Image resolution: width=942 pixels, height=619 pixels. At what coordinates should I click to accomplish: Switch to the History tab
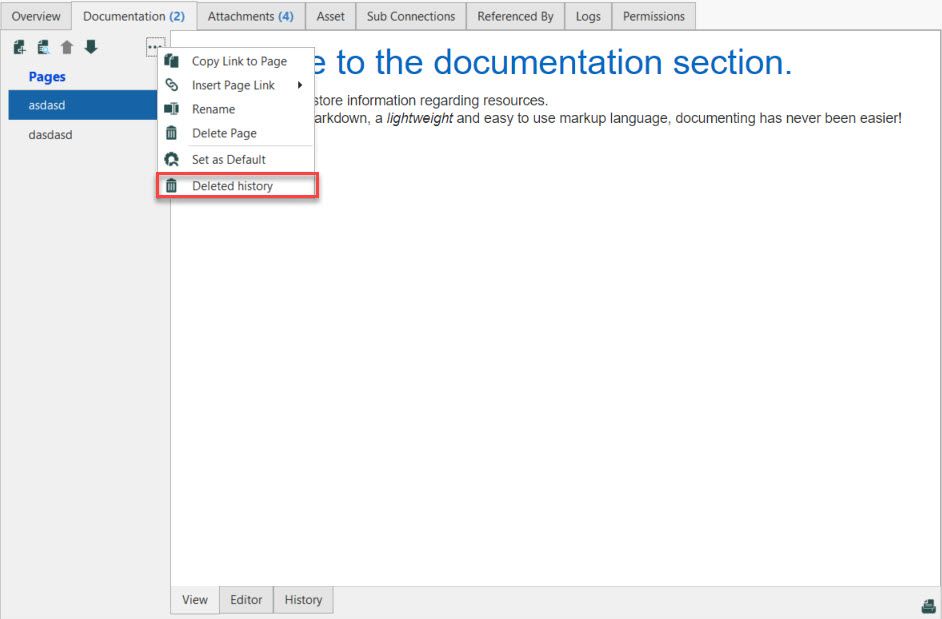coord(303,599)
